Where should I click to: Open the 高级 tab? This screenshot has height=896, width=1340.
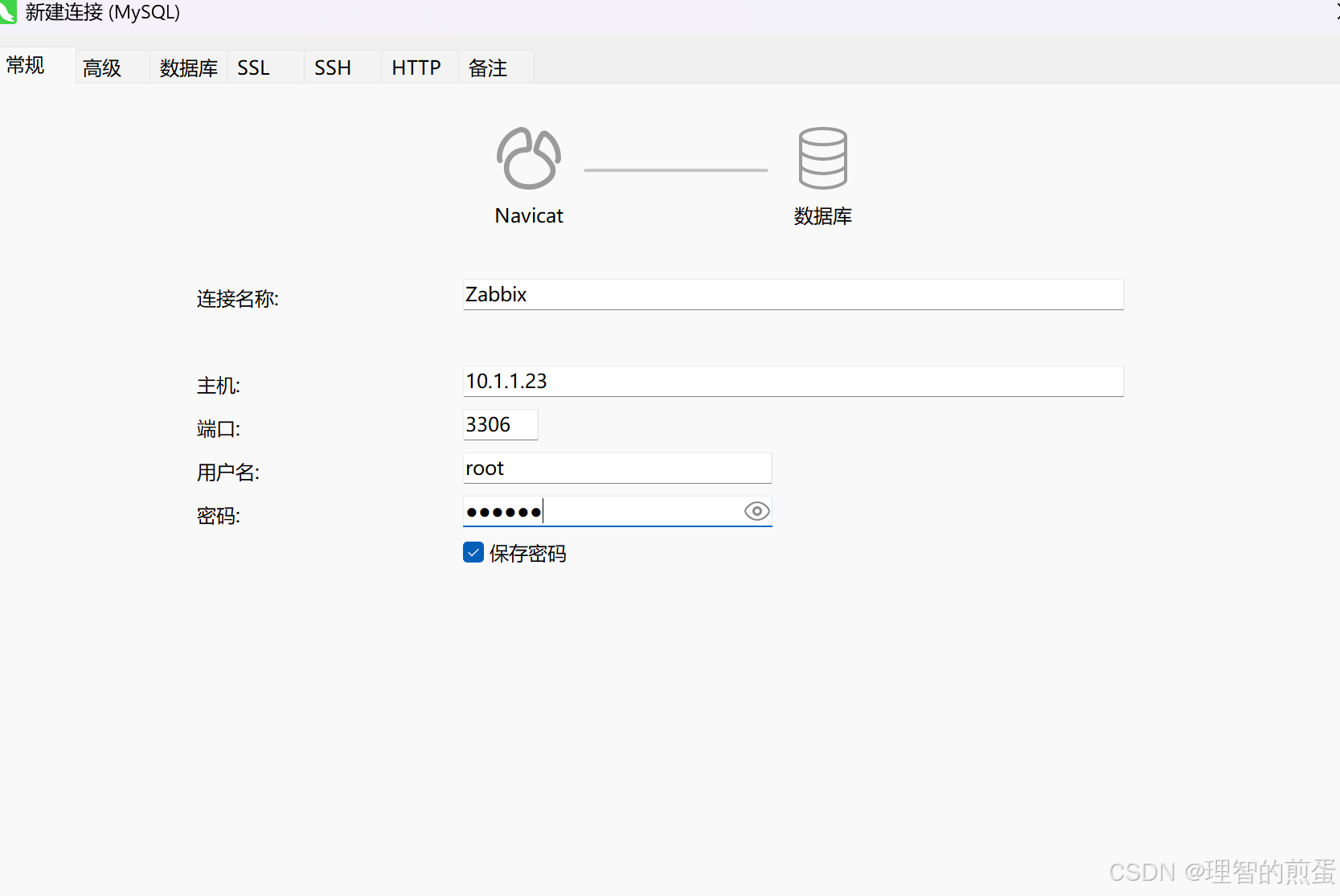coord(113,68)
